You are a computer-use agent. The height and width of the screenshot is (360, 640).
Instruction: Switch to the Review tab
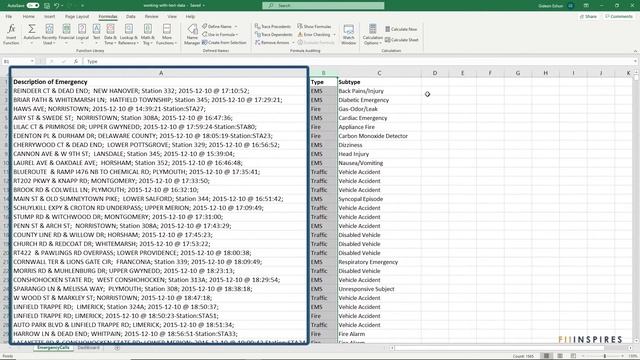[151, 16]
